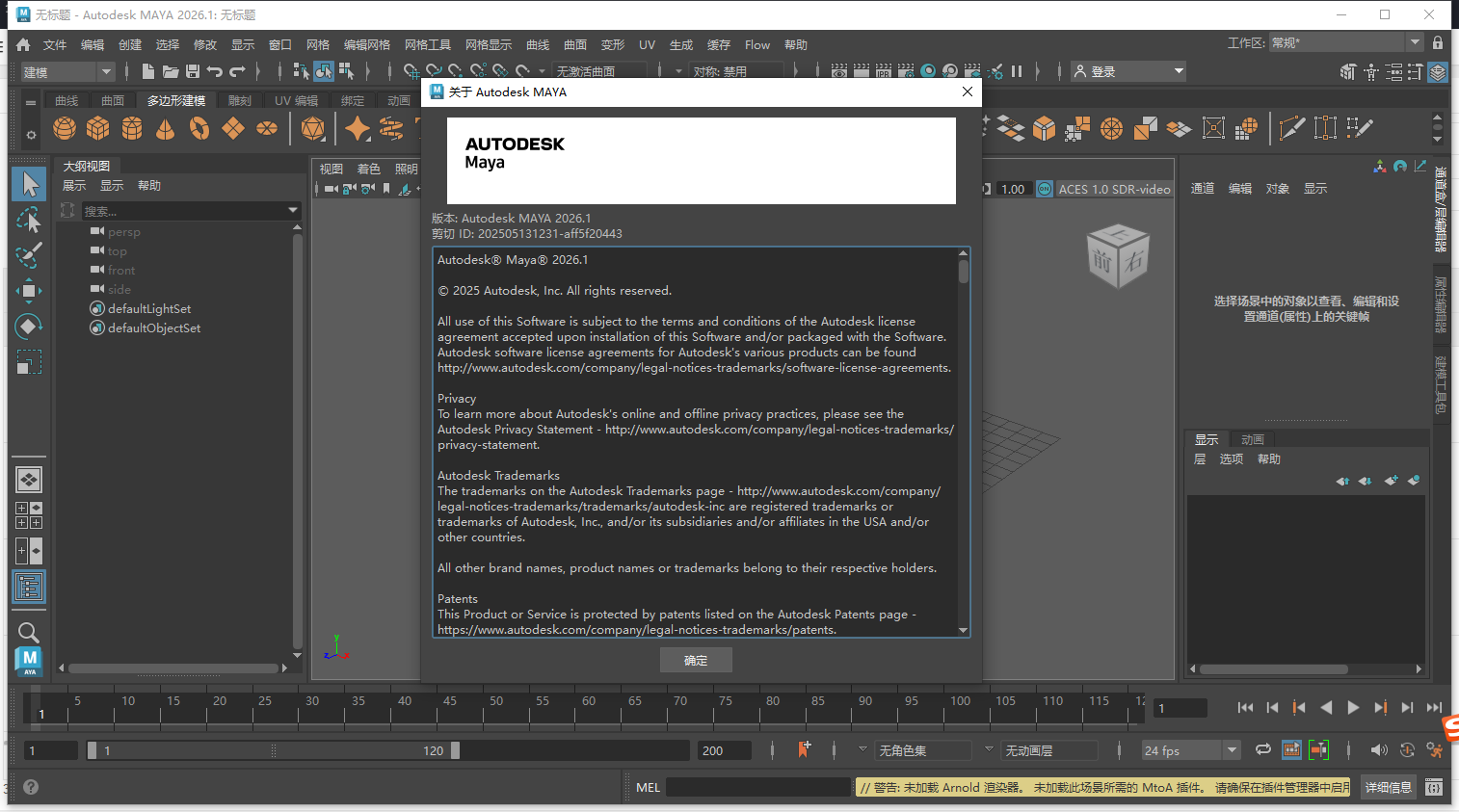Open the workspace dropdown showing 常规*
Screen dimensions: 1459x812
pos(1417,41)
